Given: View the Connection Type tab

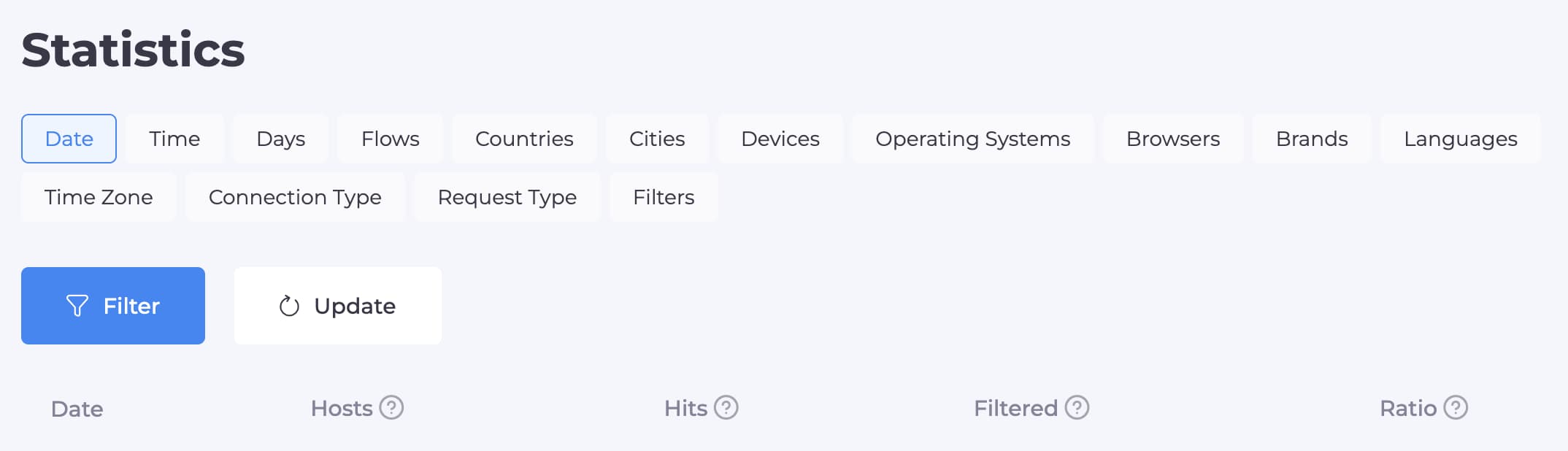Looking at the screenshot, I should tap(295, 197).
